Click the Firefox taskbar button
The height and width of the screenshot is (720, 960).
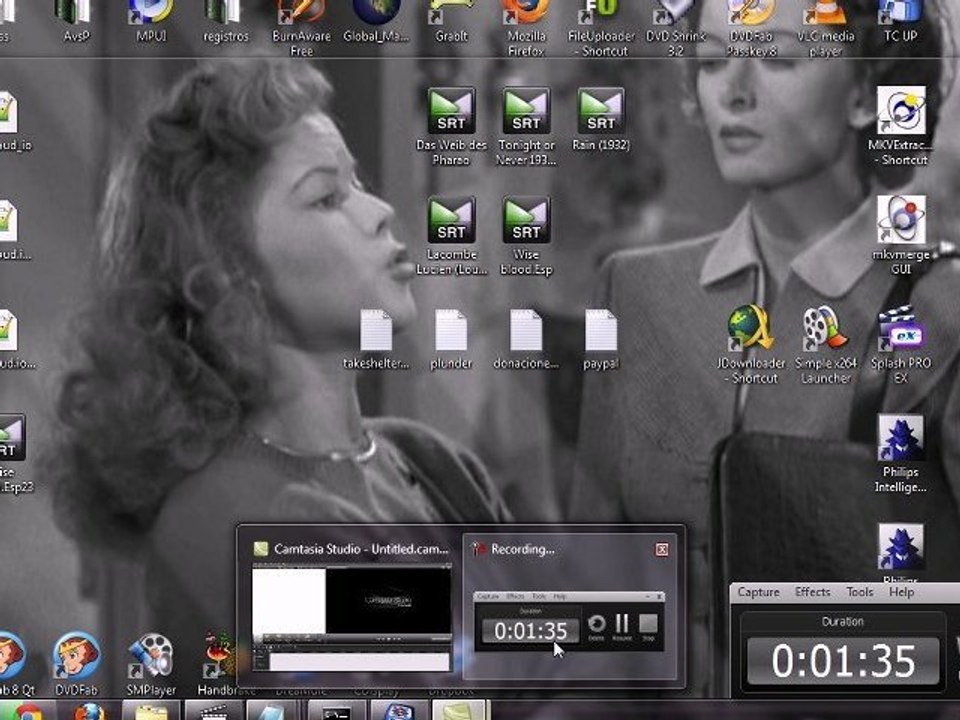tap(89, 711)
